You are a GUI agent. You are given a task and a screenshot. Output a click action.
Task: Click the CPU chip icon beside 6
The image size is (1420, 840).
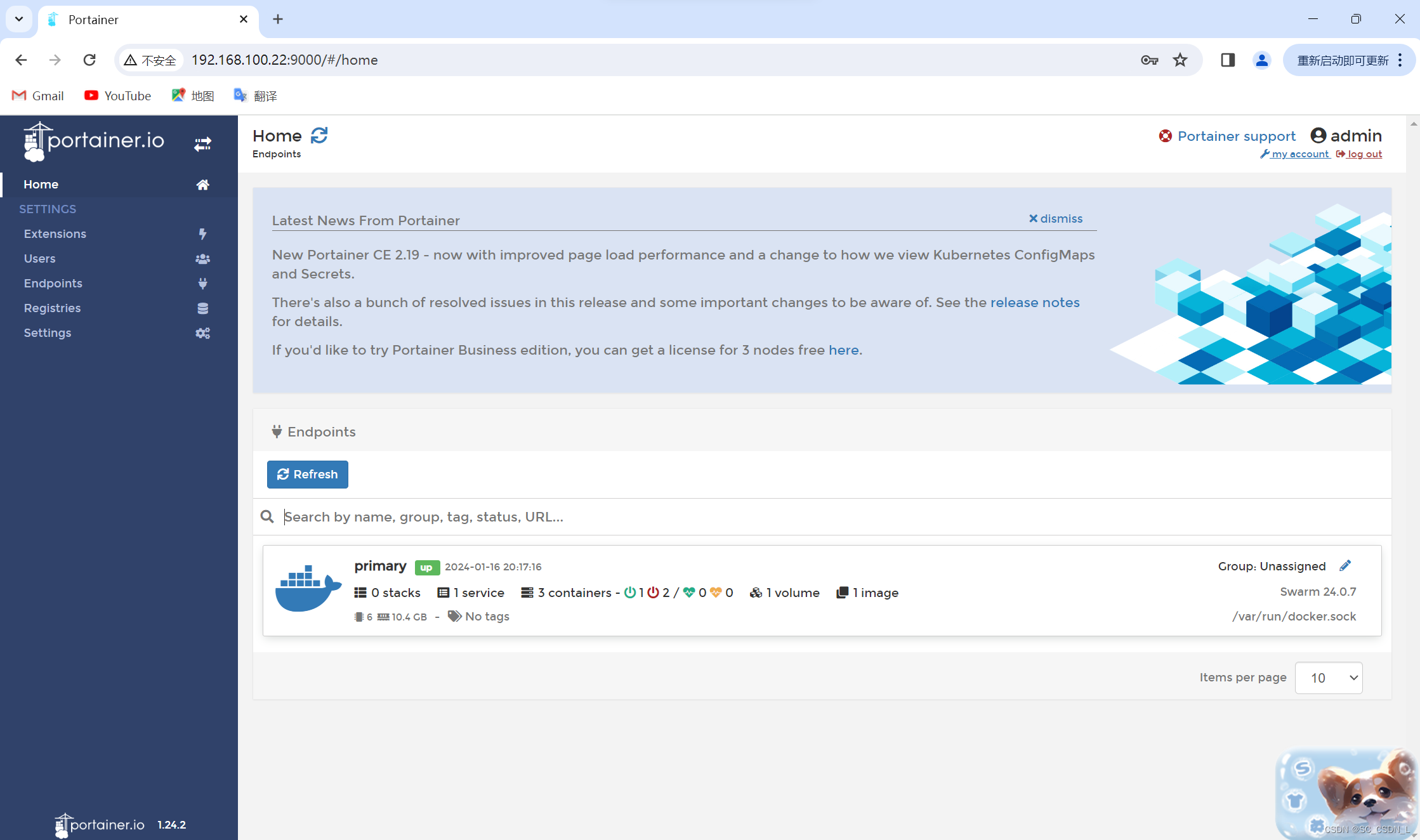359,617
